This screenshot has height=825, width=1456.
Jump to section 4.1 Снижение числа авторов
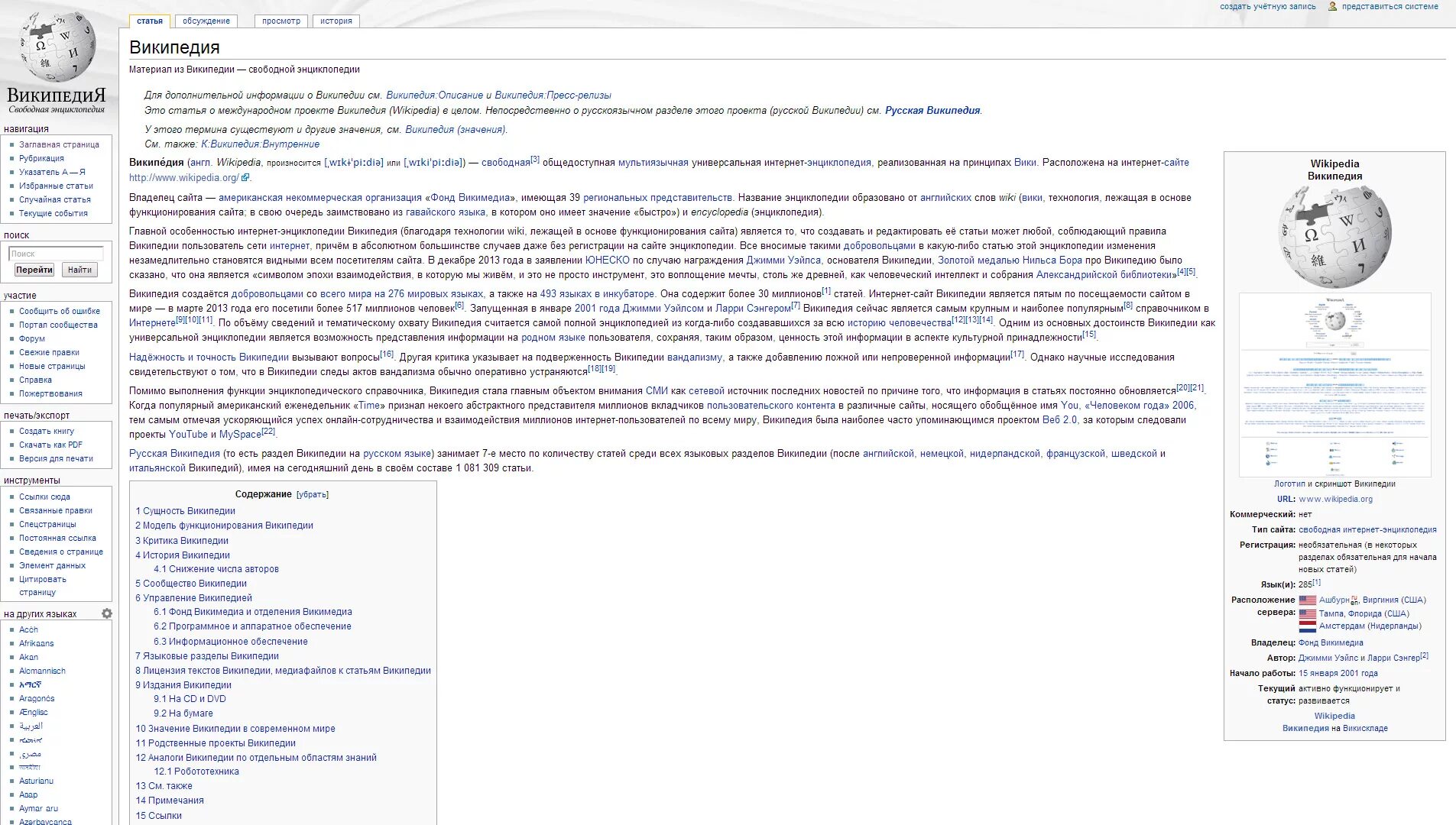pyautogui.click(x=216, y=570)
